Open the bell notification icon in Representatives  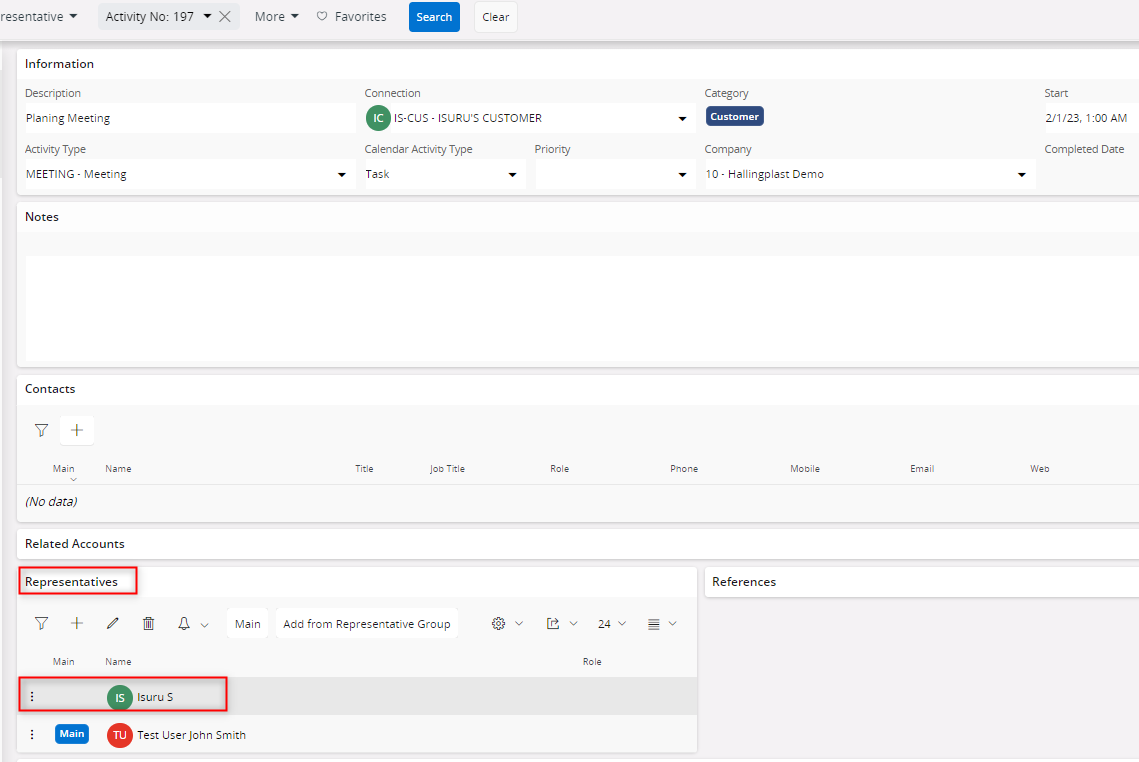[184, 623]
